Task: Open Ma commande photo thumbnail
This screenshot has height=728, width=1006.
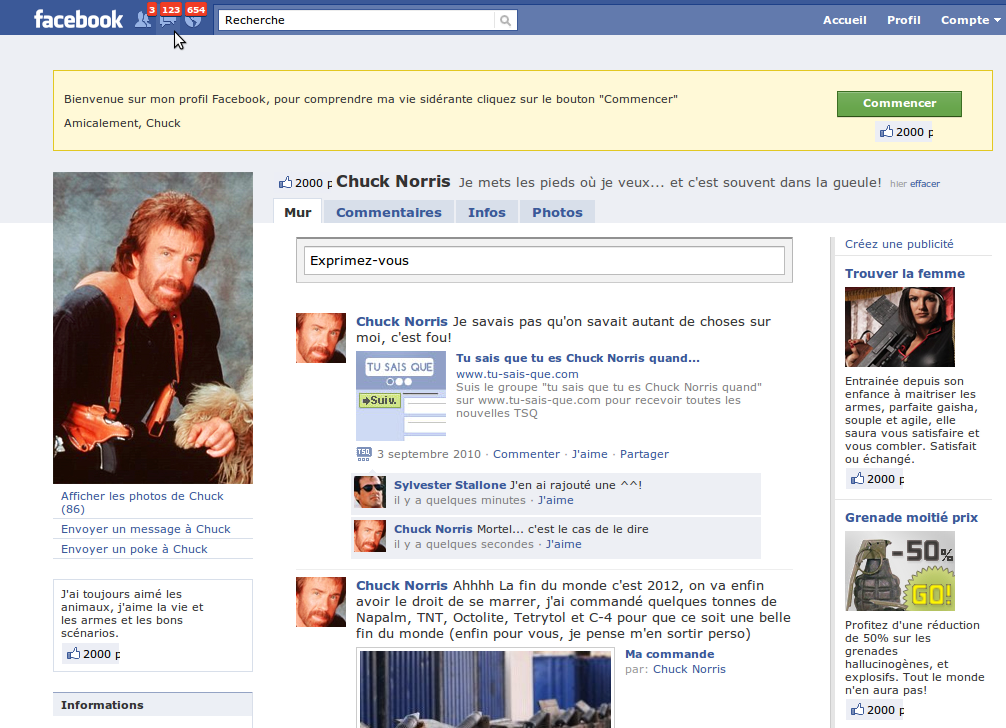Action: [x=486, y=688]
